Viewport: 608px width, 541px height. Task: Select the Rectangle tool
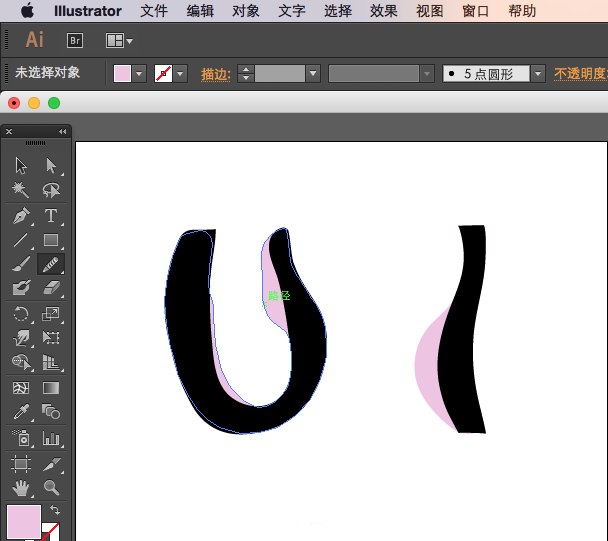pos(51,240)
